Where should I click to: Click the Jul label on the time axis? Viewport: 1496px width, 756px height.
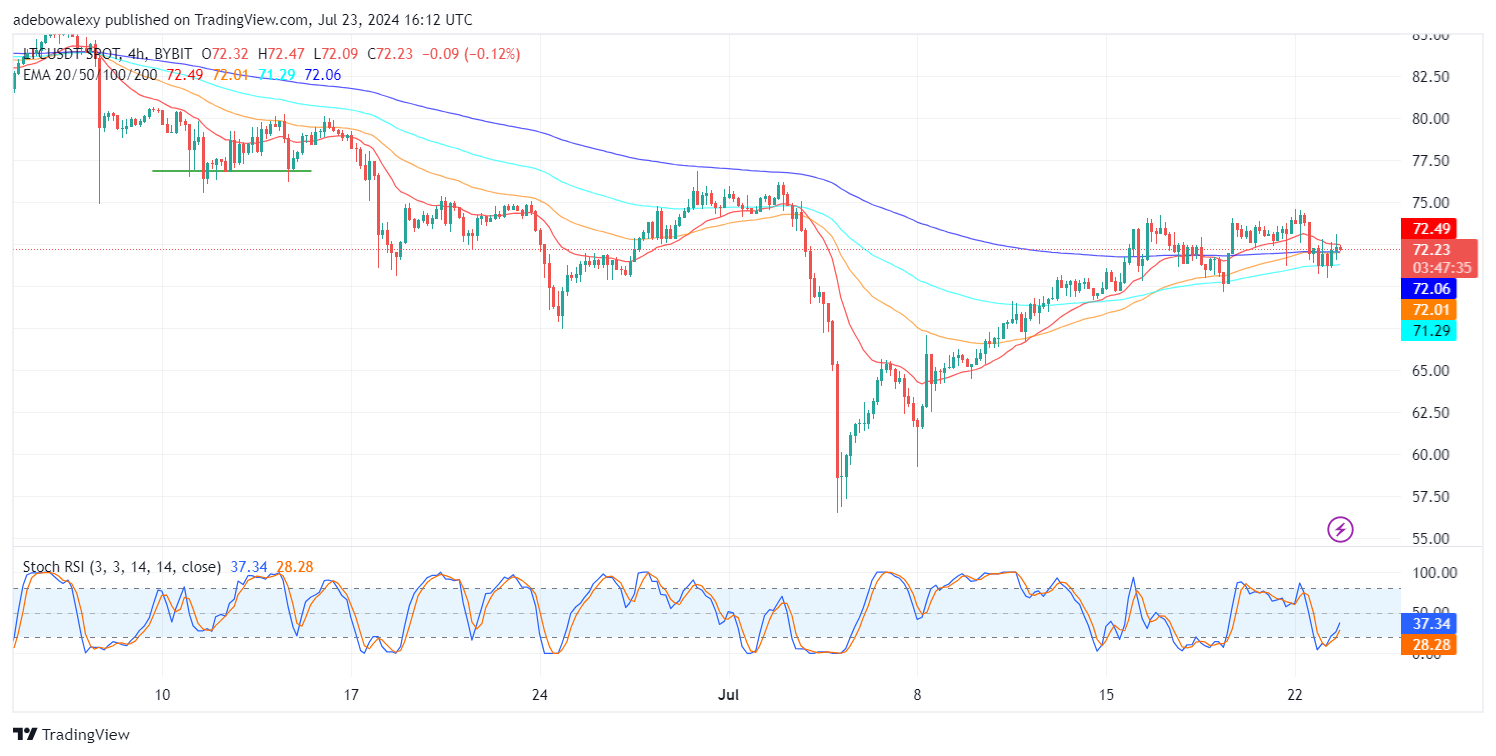[x=729, y=694]
